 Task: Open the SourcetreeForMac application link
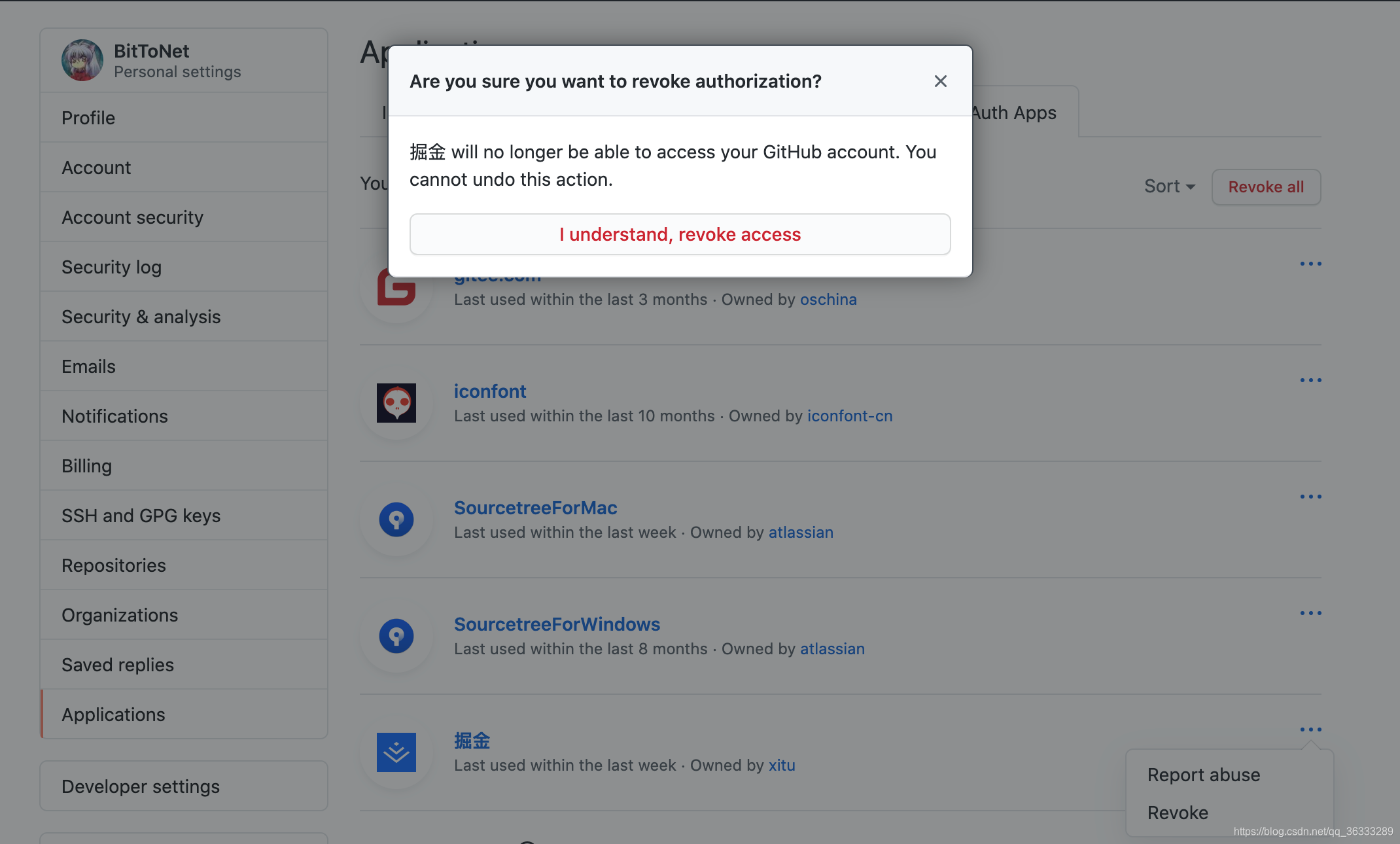[x=536, y=508]
